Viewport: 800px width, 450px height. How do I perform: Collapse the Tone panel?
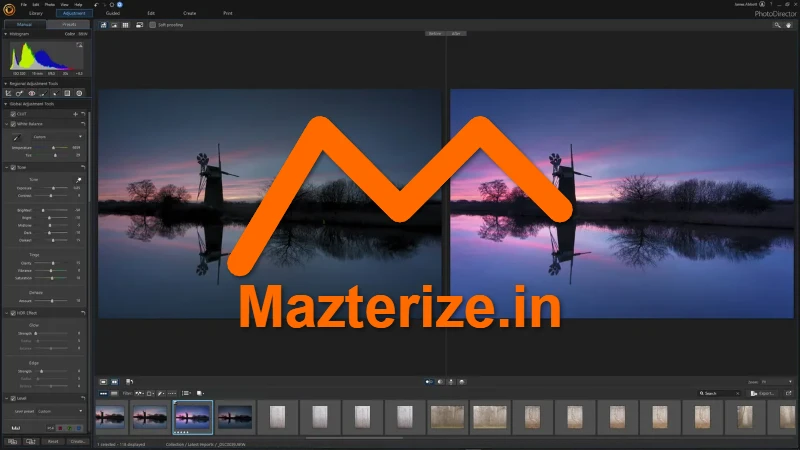tap(7, 167)
